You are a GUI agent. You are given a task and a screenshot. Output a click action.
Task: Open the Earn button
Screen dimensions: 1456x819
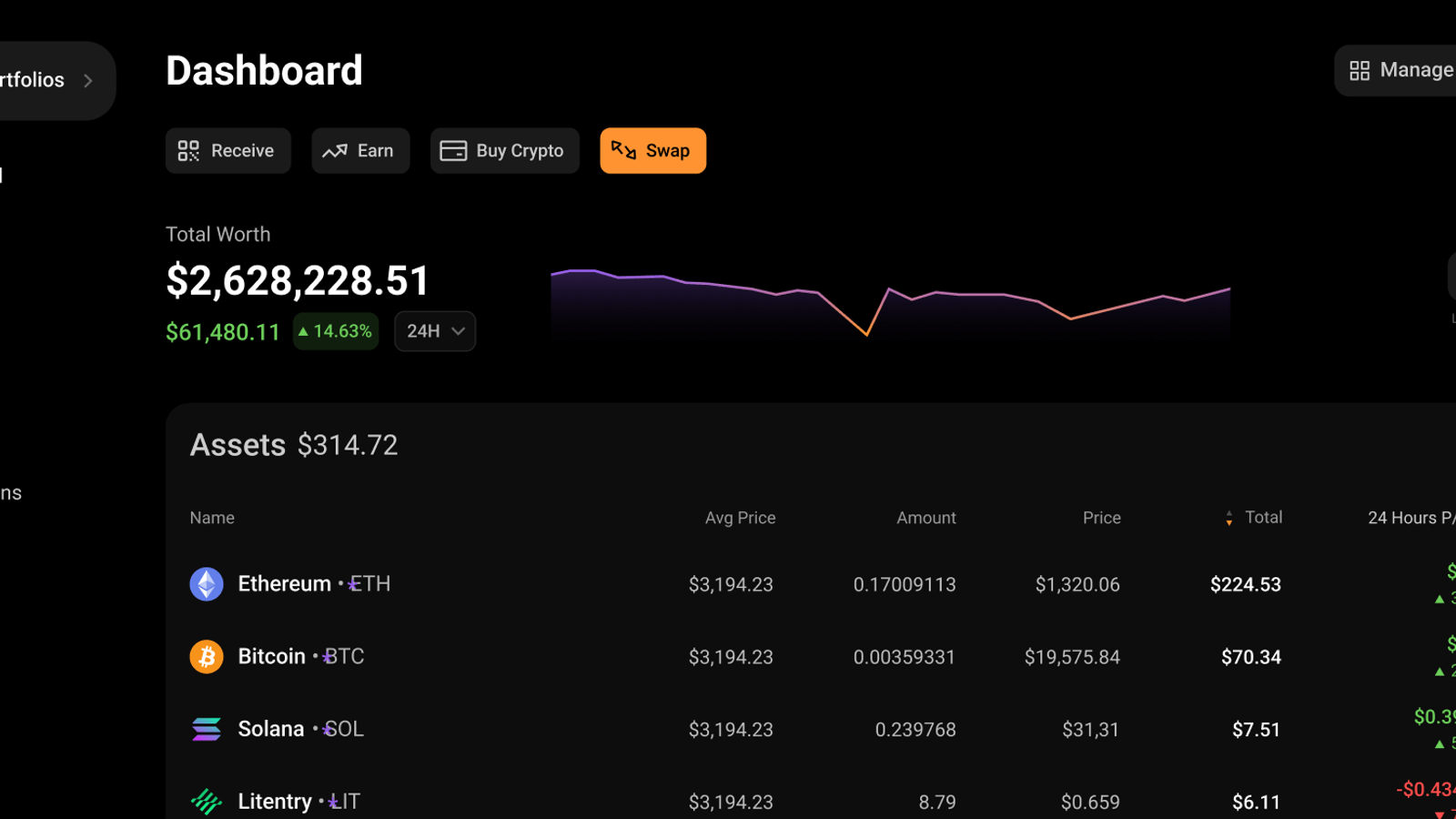tap(360, 151)
